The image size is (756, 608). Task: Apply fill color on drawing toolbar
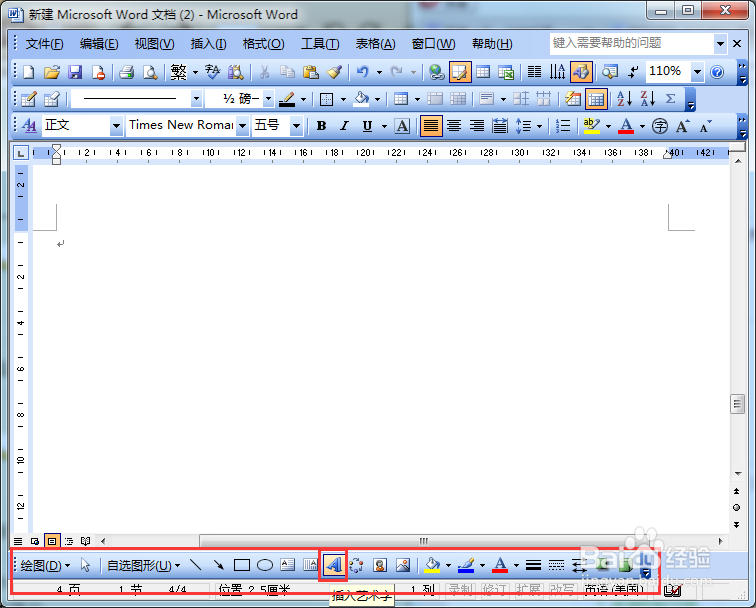click(x=432, y=565)
